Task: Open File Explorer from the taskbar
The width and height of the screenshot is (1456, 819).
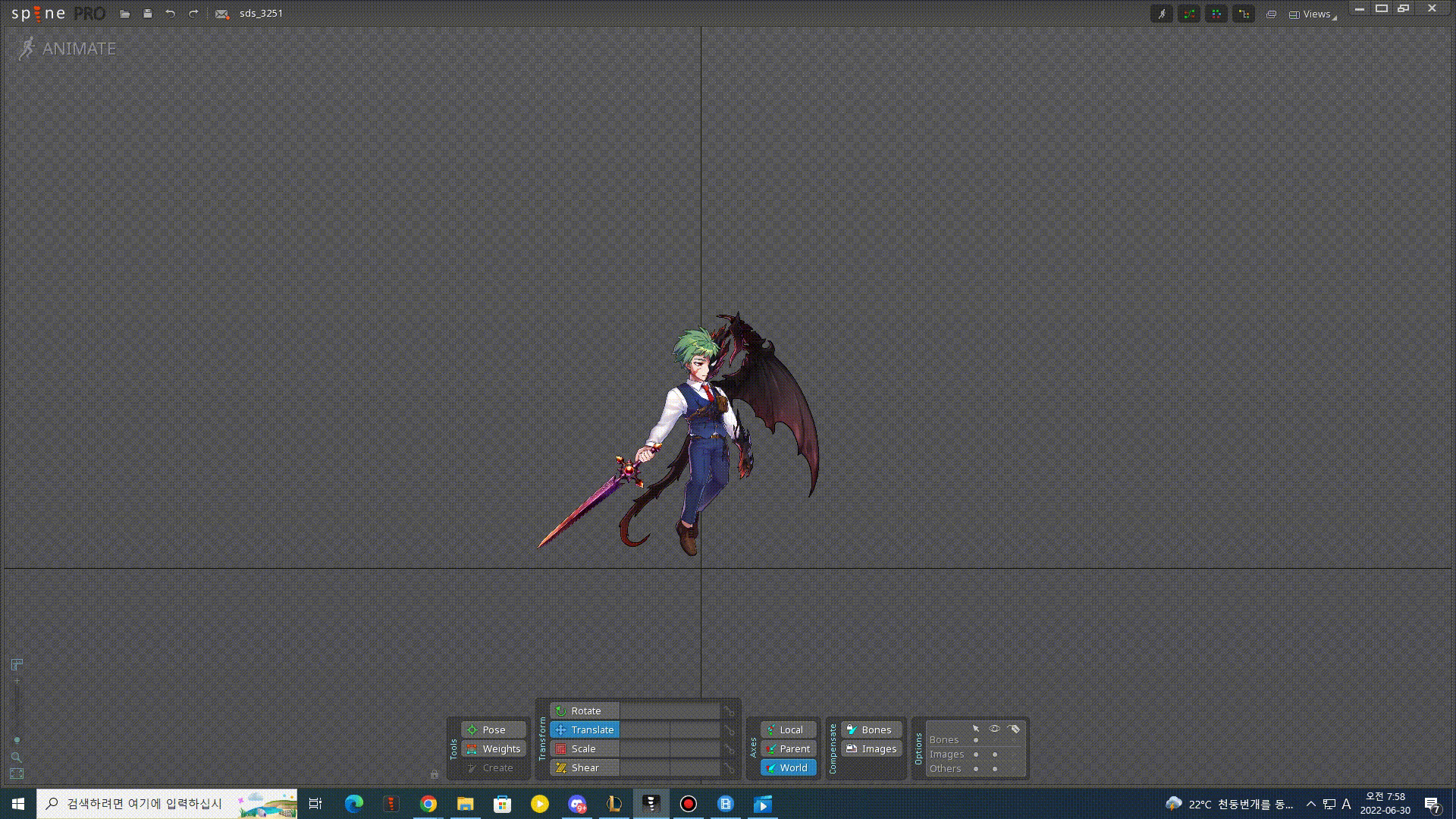Action: [466, 804]
